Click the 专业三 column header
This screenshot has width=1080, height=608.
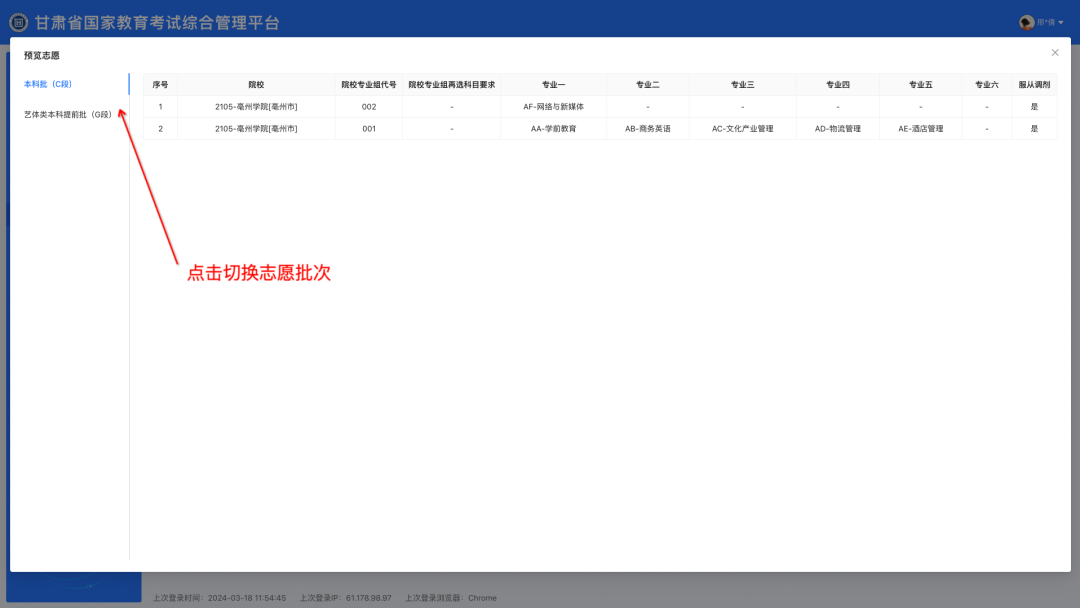click(x=742, y=84)
